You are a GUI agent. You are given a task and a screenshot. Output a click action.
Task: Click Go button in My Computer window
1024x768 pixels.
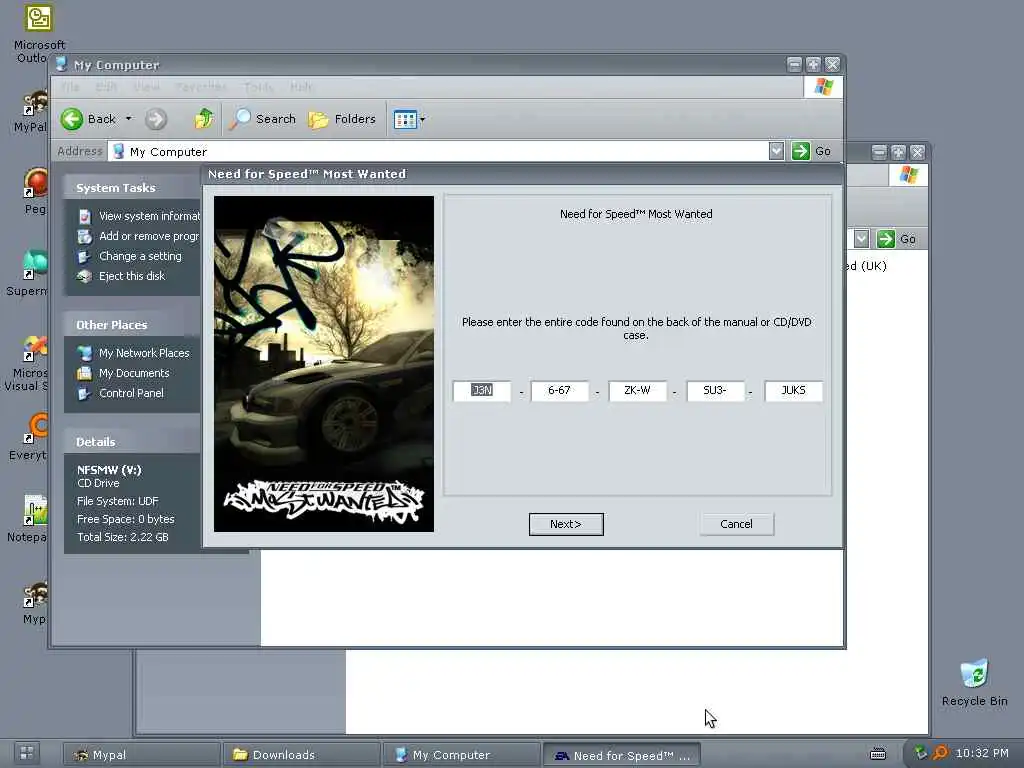coord(812,151)
